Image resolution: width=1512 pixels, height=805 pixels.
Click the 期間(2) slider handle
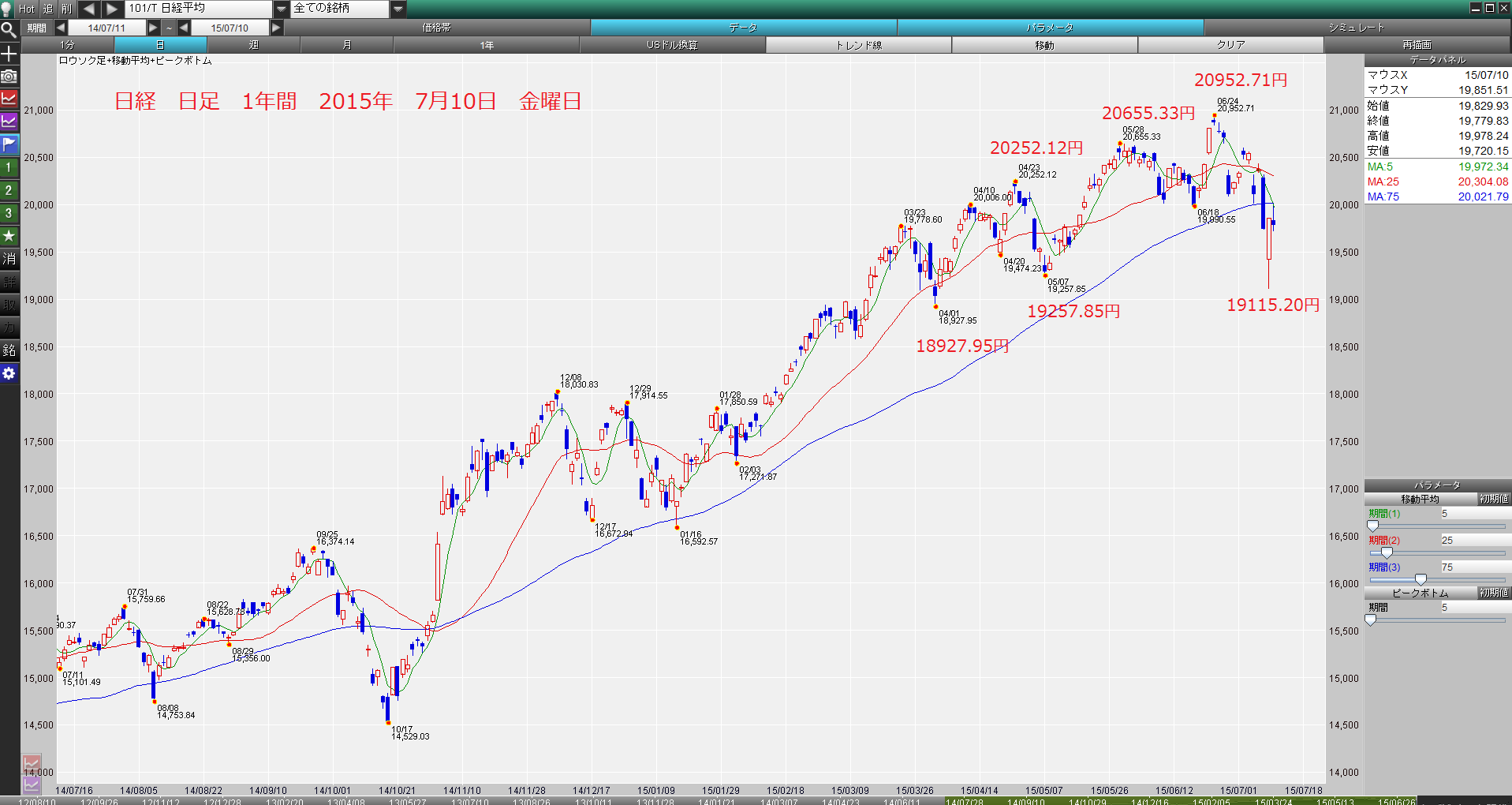(x=1387, y=552)
